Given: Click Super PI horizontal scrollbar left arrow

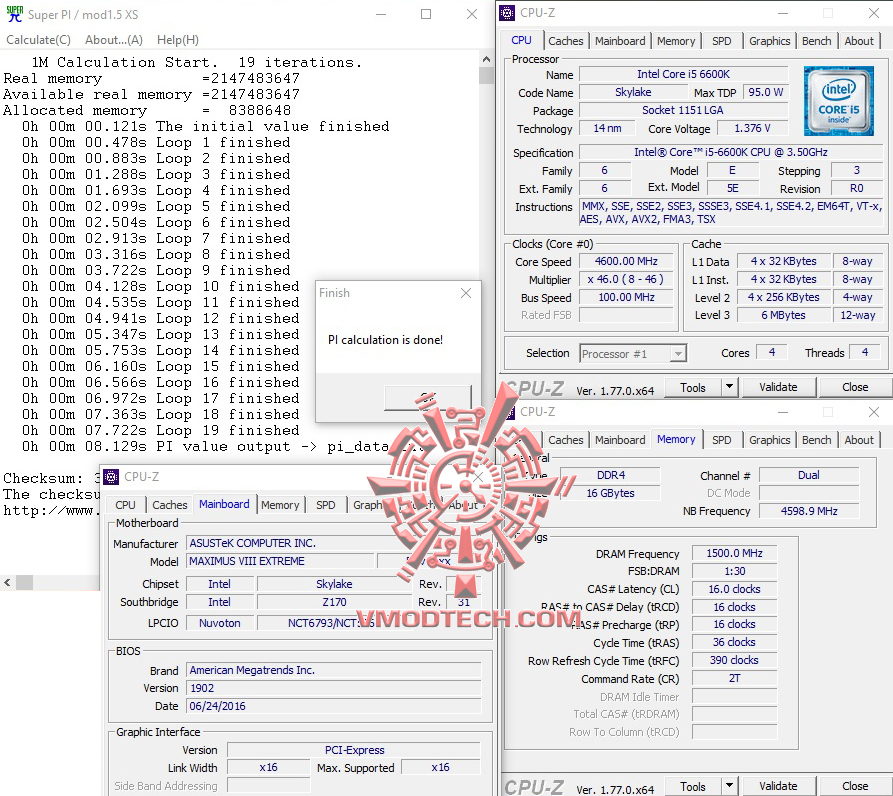Looking at the screenshot, I should [x=7, y=582].
